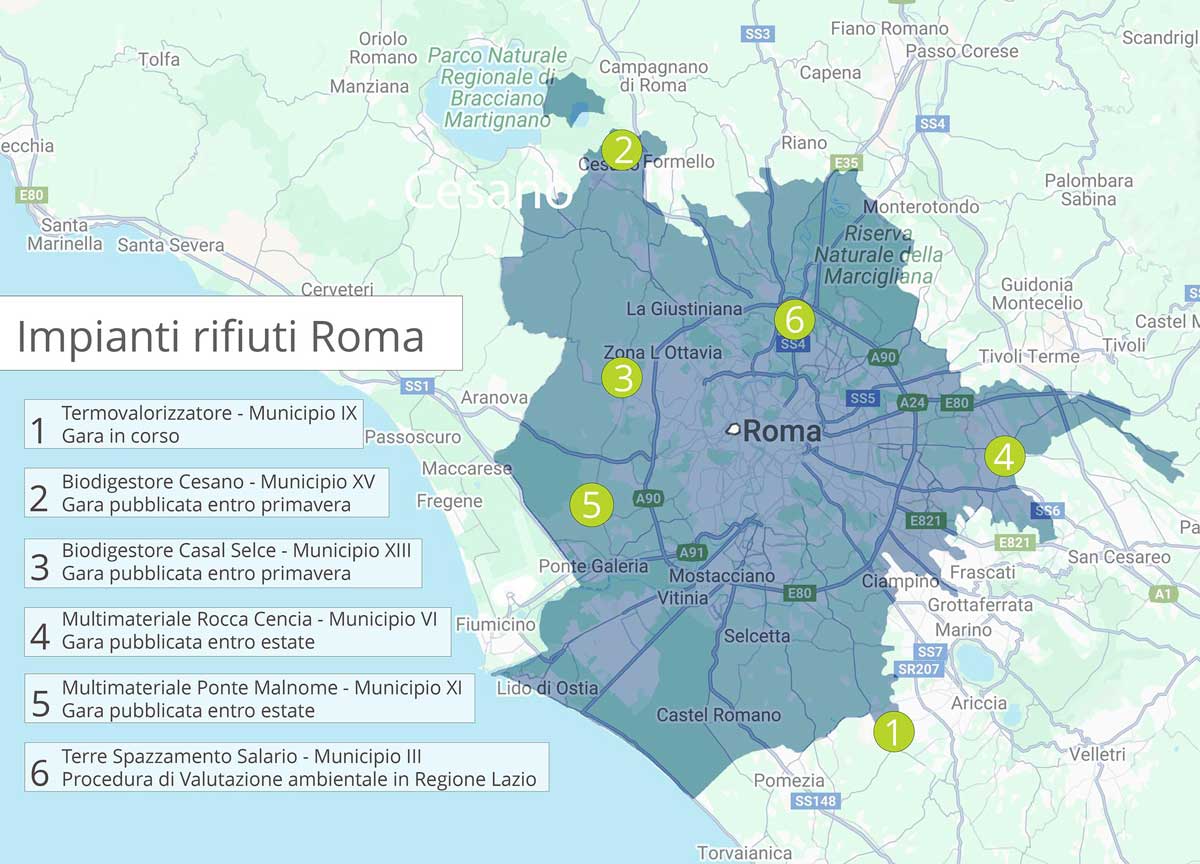1200x864 pixels.
Task: Click the SS148 road shield
Action: tap(815, 802)
